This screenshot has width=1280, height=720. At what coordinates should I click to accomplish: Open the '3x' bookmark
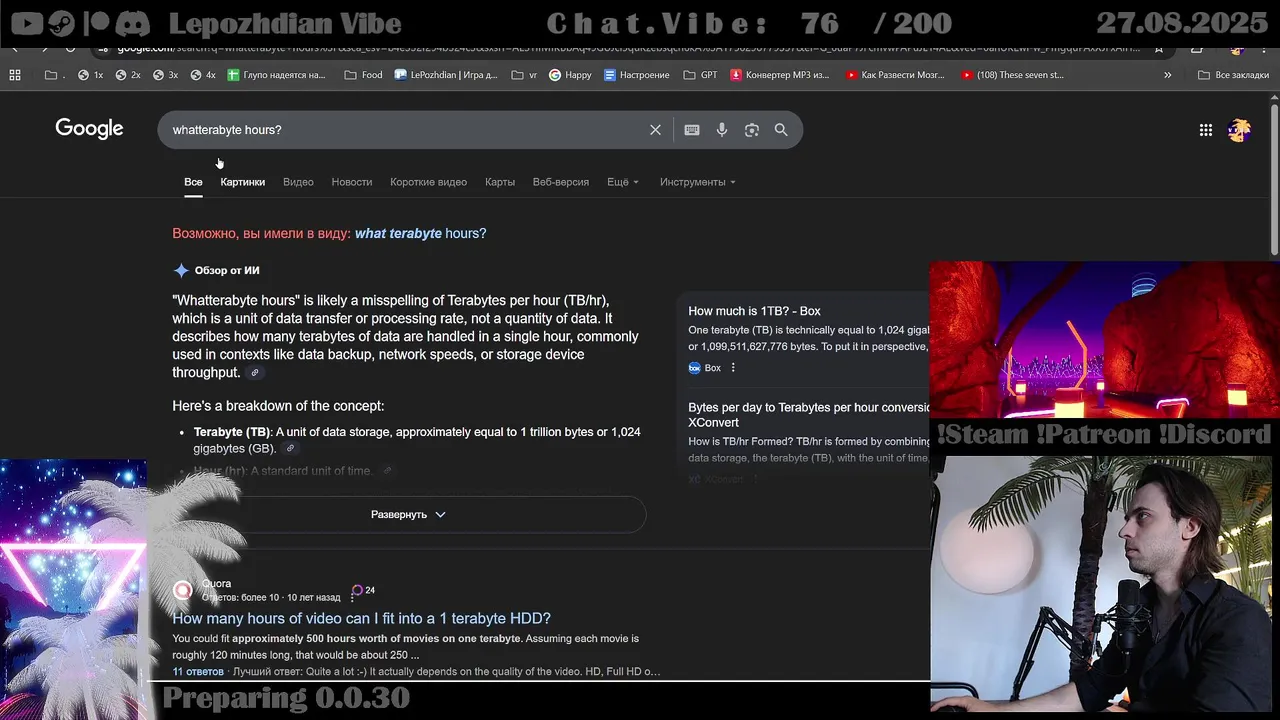(x=166, y=75)
